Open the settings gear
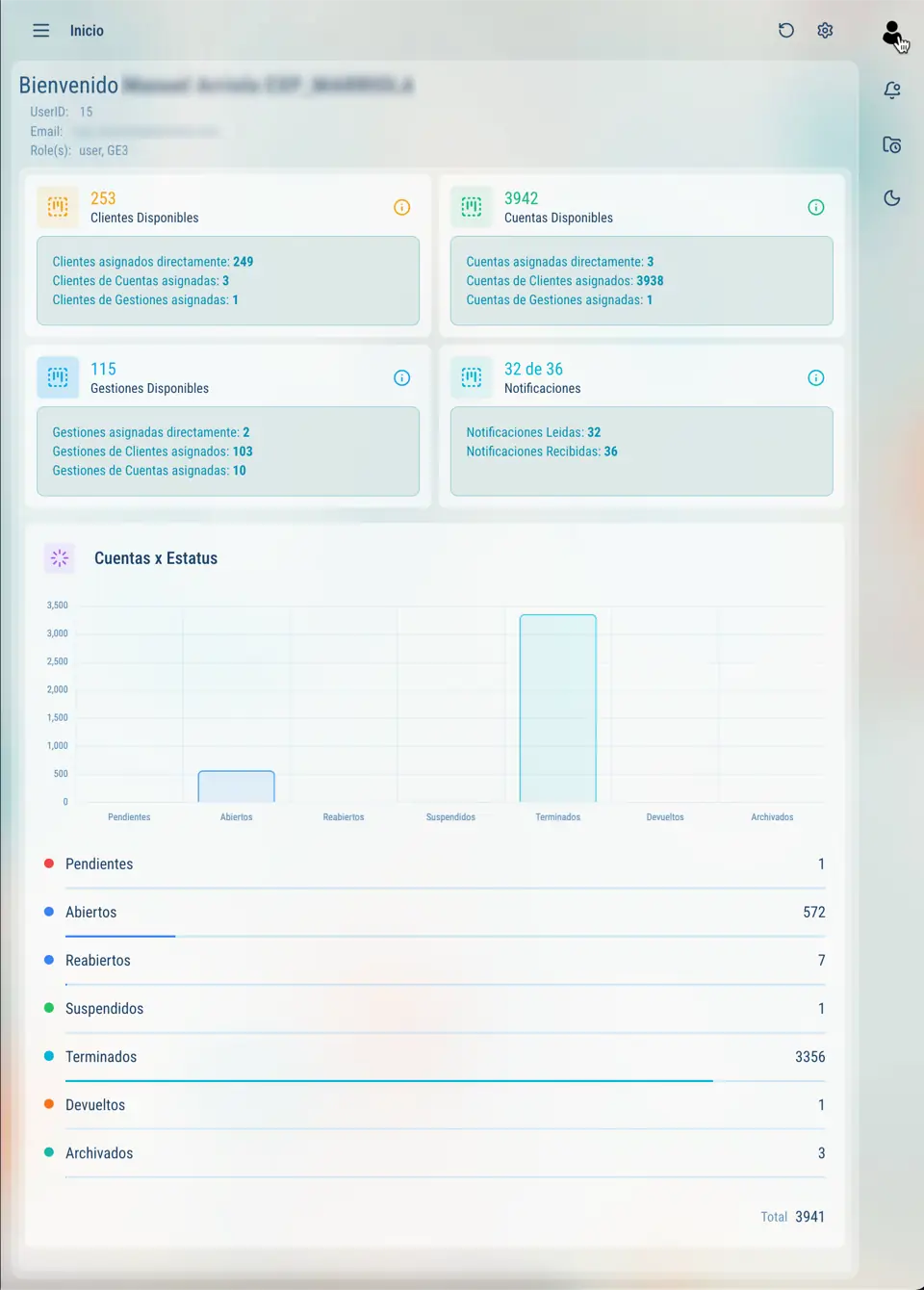The image size is (924, 1290). 825,30
